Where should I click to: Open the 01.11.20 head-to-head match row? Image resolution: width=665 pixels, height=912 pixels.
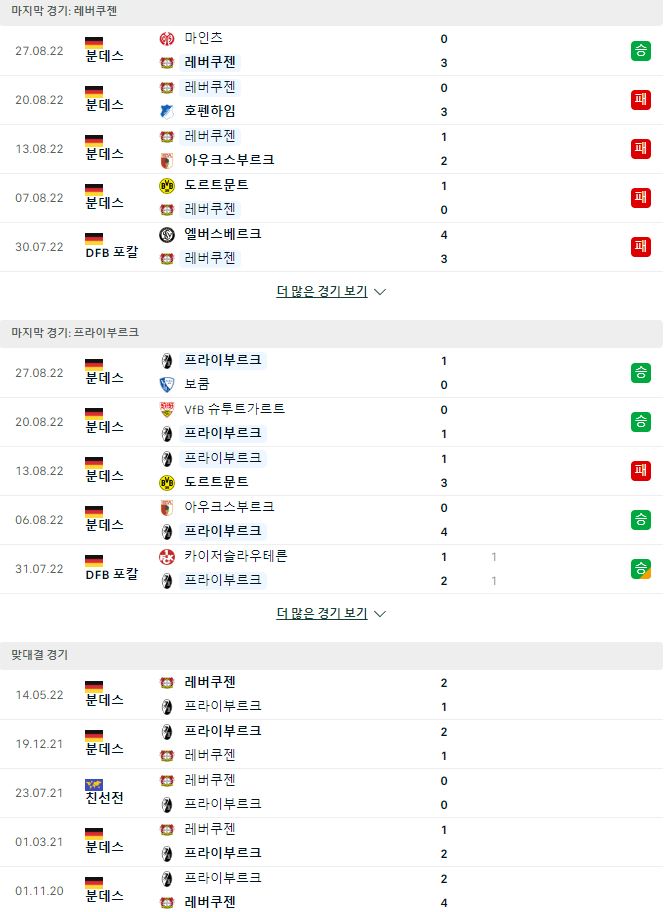tap(332, 890)
